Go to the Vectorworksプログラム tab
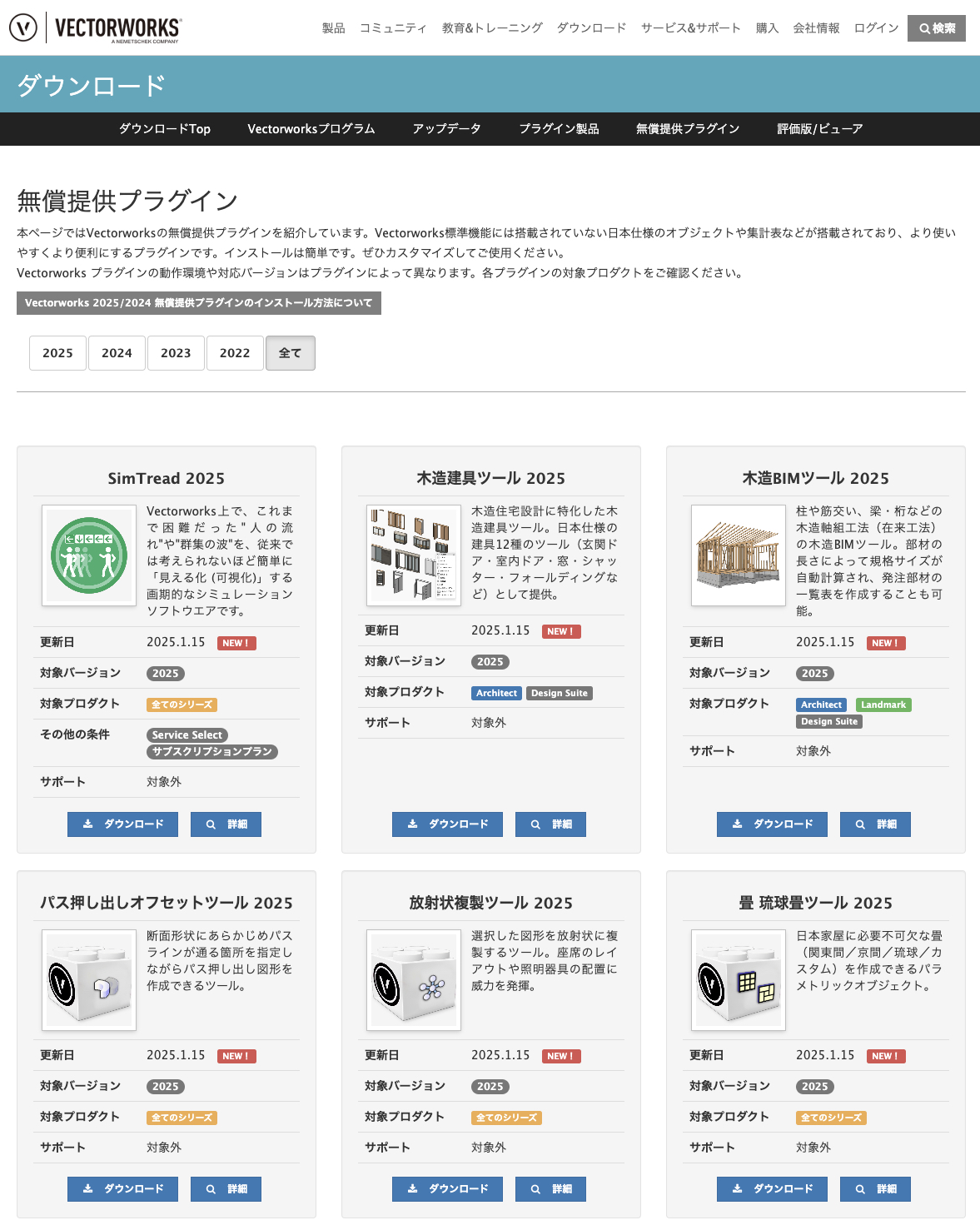Screen dimensions: 980x1230 point(311,129)
